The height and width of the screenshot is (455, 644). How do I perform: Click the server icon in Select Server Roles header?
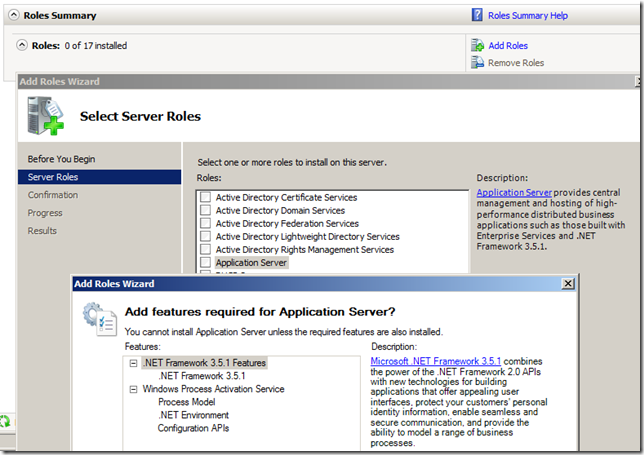[x=46, y=117]
